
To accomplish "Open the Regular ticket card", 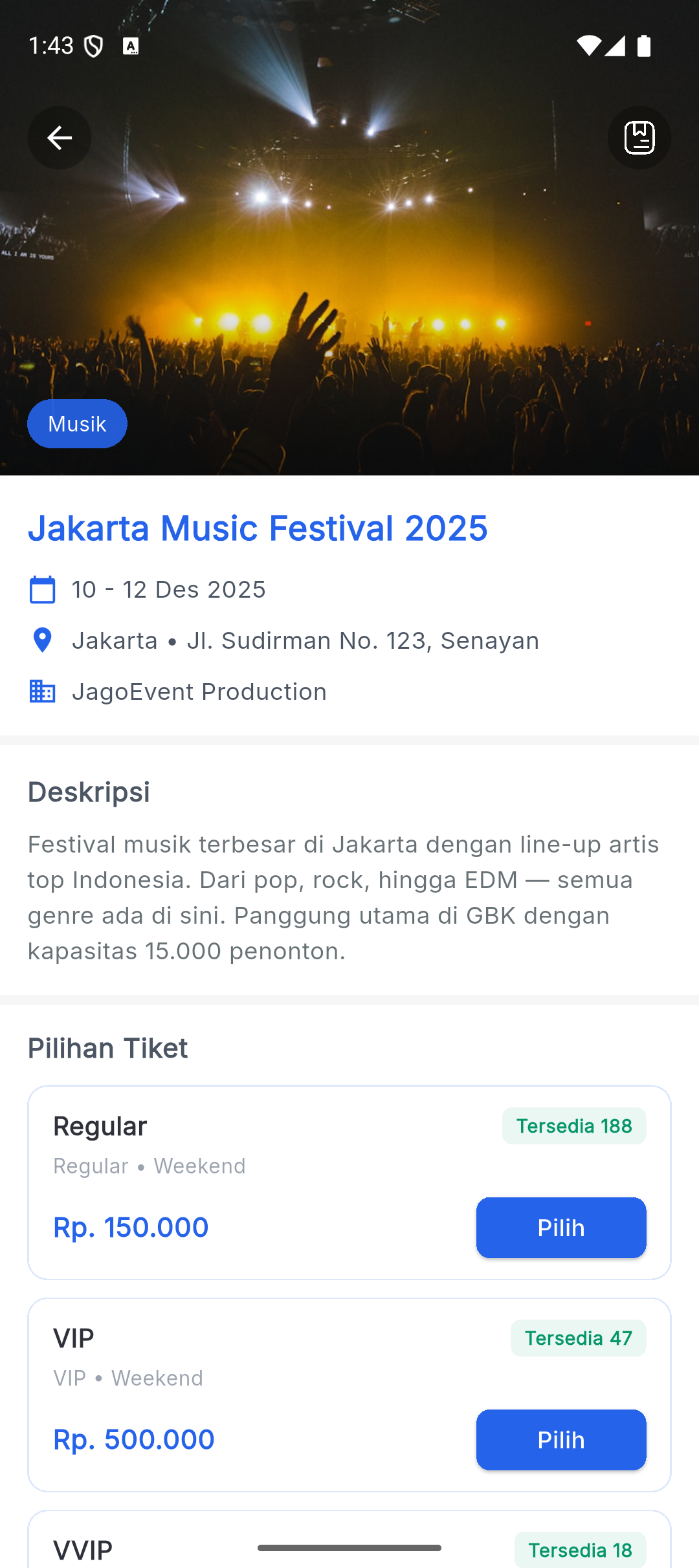I will 259,1164.
